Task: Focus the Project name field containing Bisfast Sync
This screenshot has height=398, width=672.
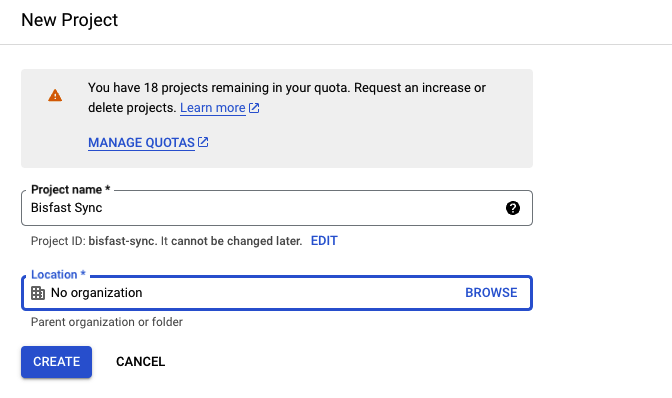Action: 277,208
